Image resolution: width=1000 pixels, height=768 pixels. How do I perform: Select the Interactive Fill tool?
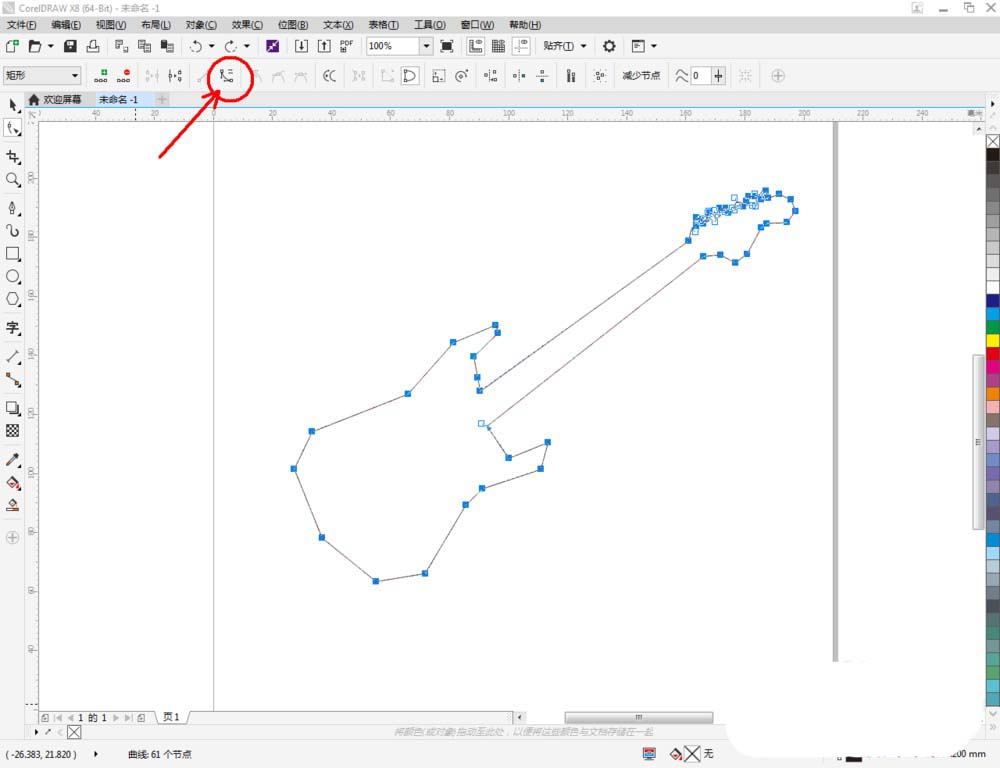click(13, 482)
